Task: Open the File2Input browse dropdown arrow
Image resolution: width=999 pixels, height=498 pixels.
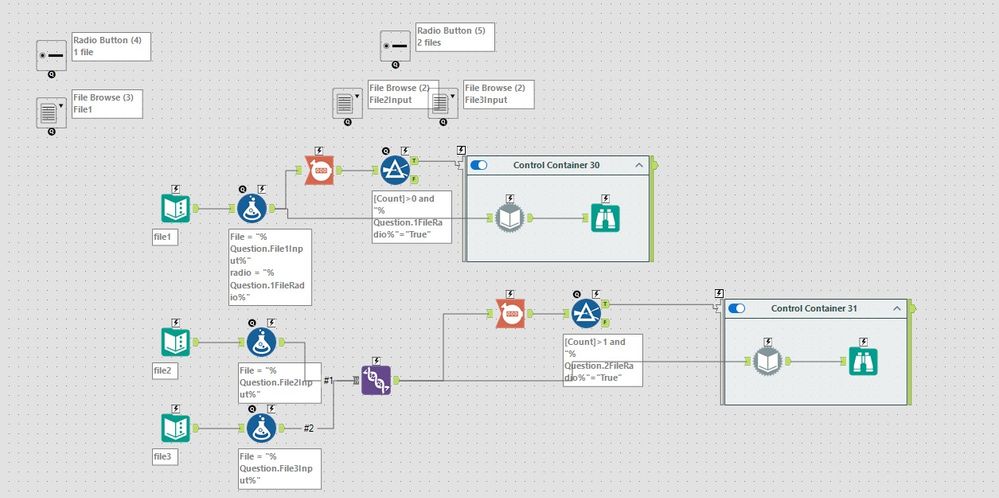Action: click(x=357, y=96)
